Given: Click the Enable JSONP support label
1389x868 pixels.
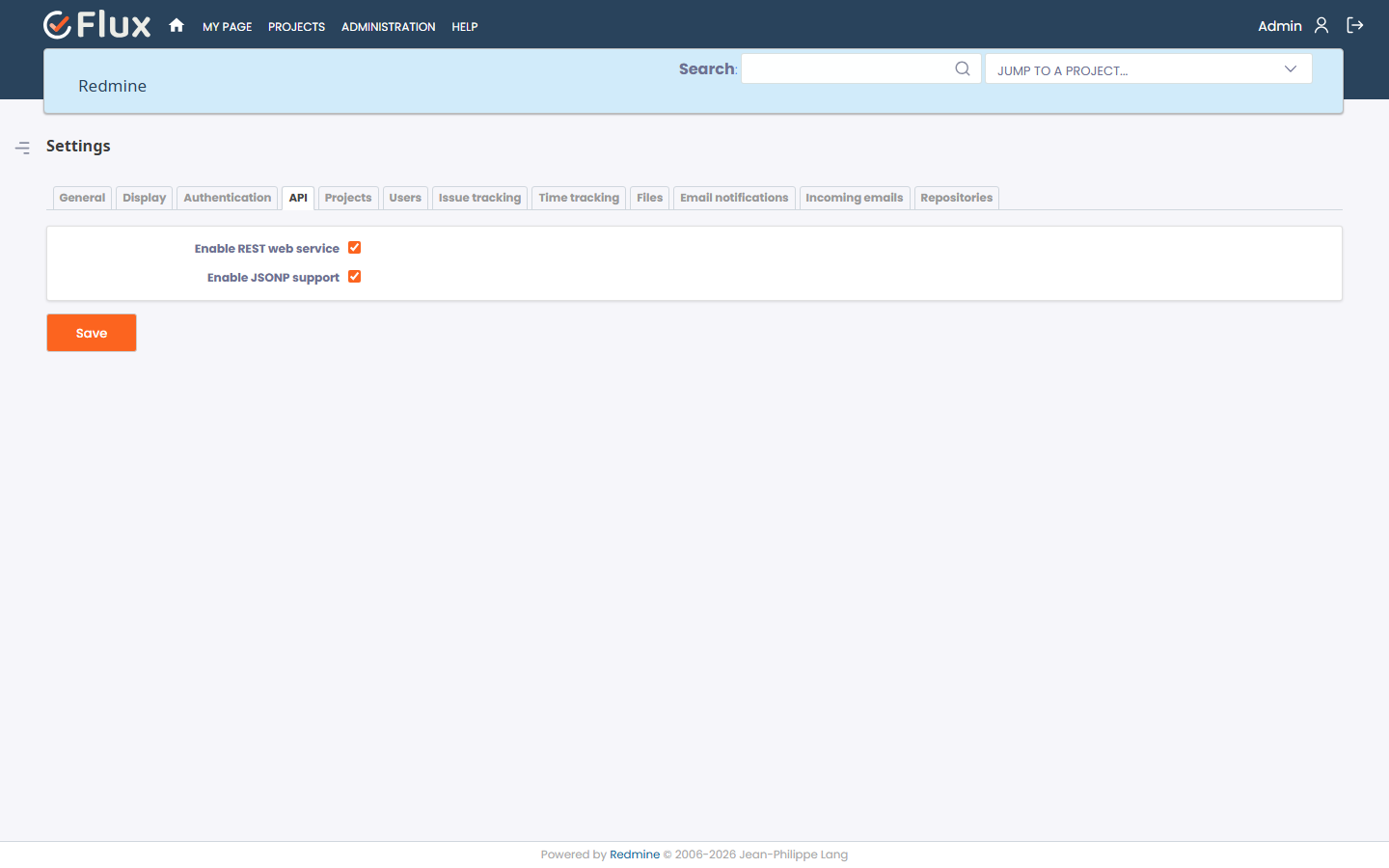Looking at the screenshot, I should pos(273,278).
